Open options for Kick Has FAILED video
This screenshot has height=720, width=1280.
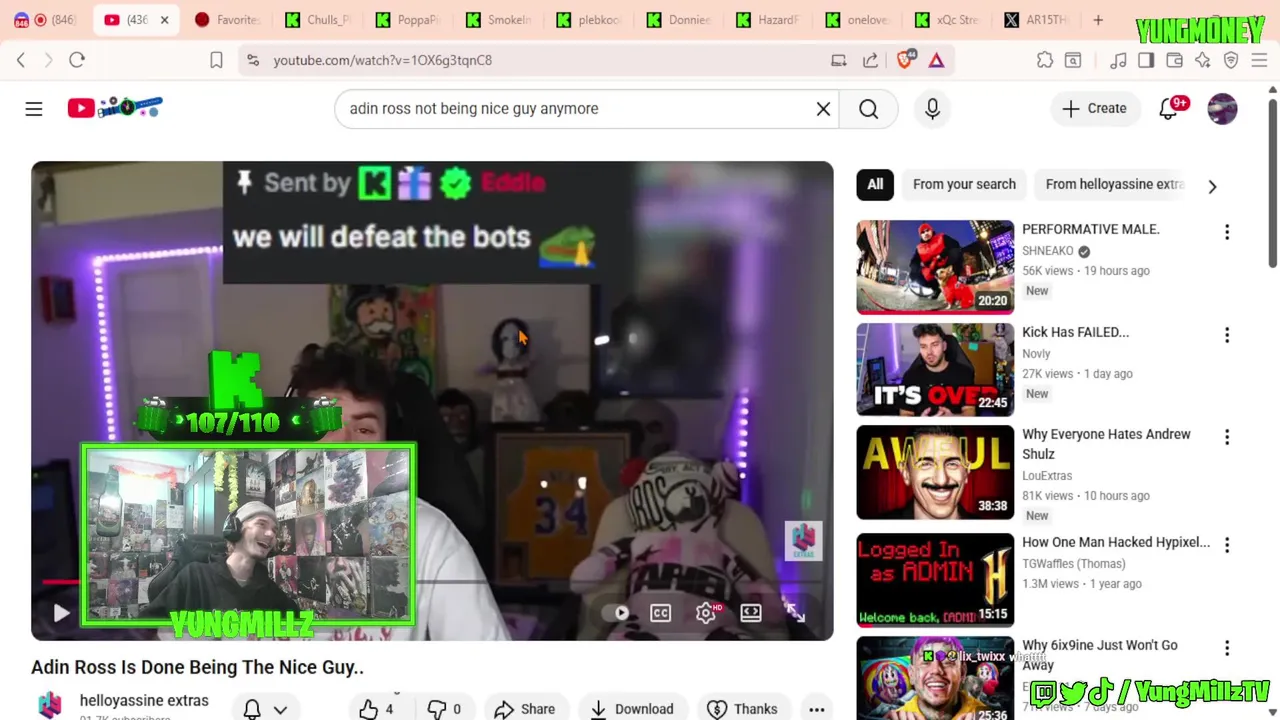[x=1227, y=335]
